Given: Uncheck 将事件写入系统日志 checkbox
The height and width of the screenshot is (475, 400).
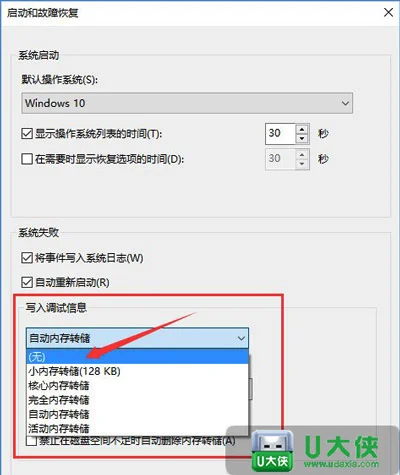Looking at the screenshot, I should tap(27, 258).
